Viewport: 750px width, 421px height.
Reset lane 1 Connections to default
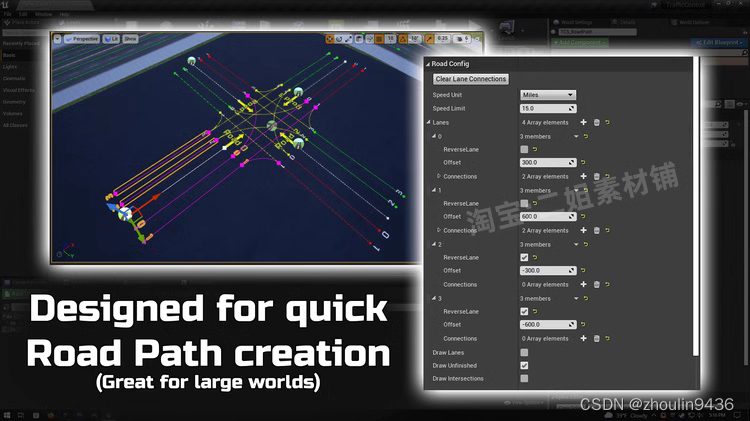(x=607, y=231)
